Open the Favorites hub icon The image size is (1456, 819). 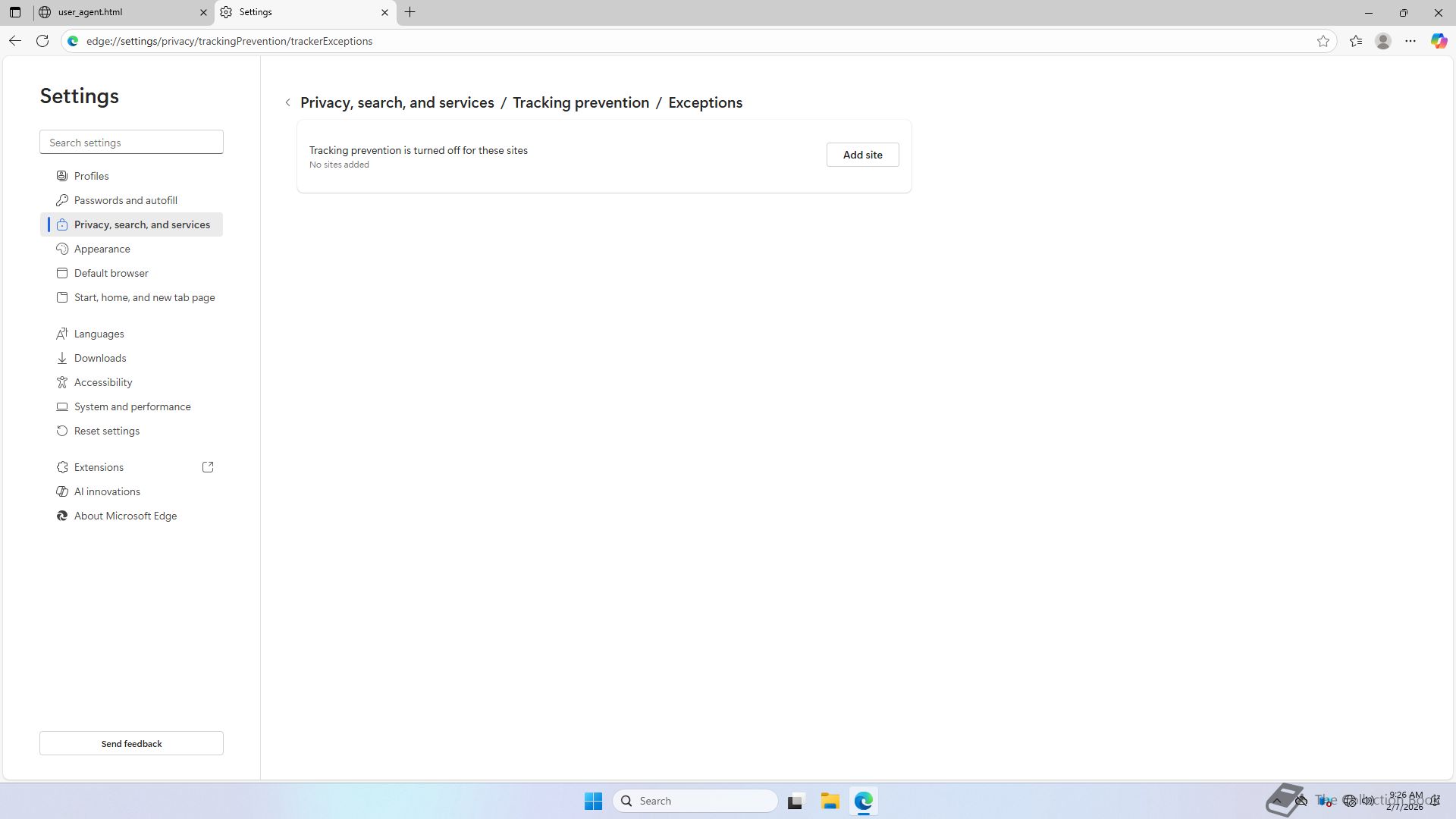[x=1356, y=41]
